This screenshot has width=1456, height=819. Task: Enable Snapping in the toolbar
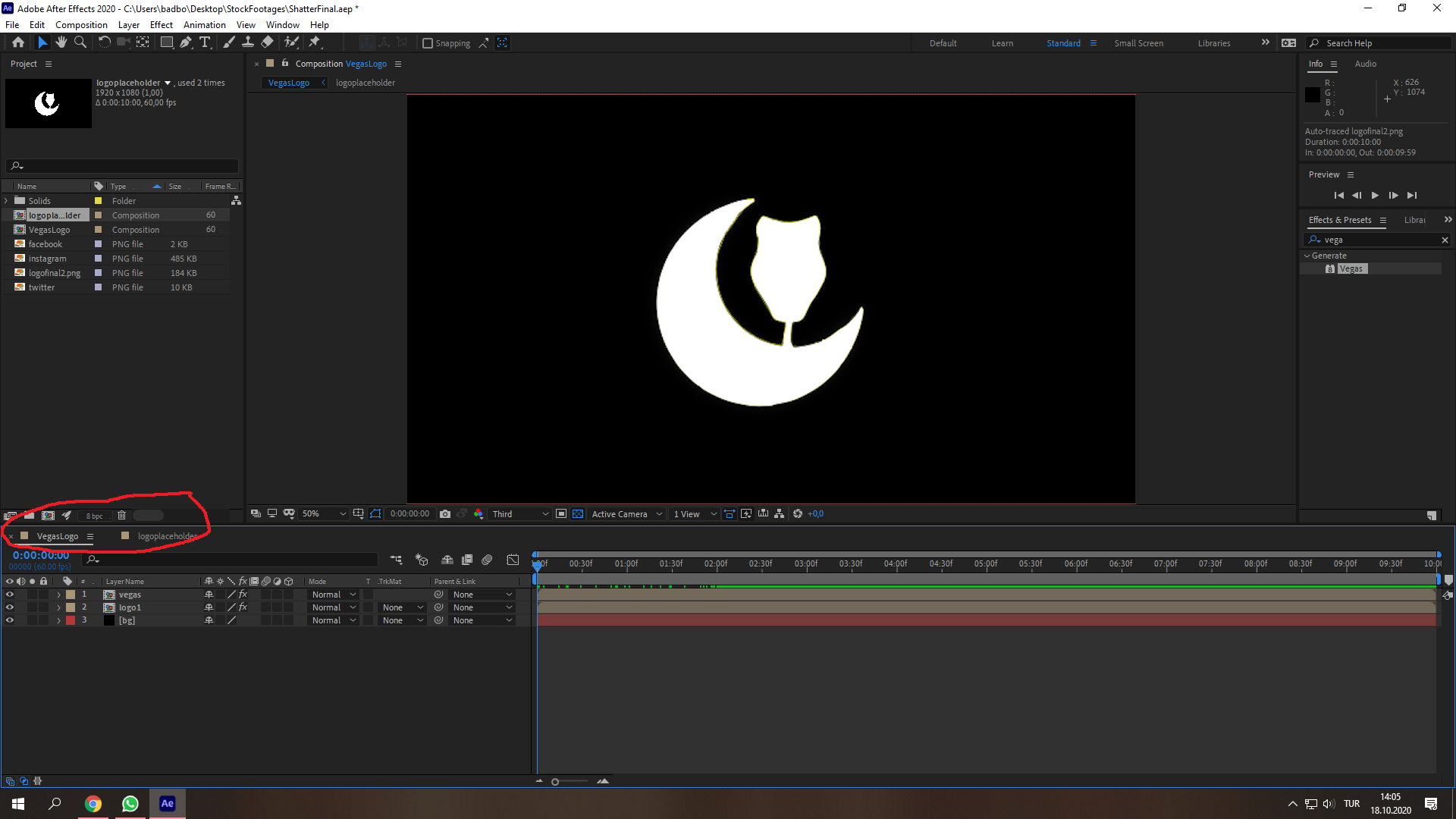click(428, 43)
